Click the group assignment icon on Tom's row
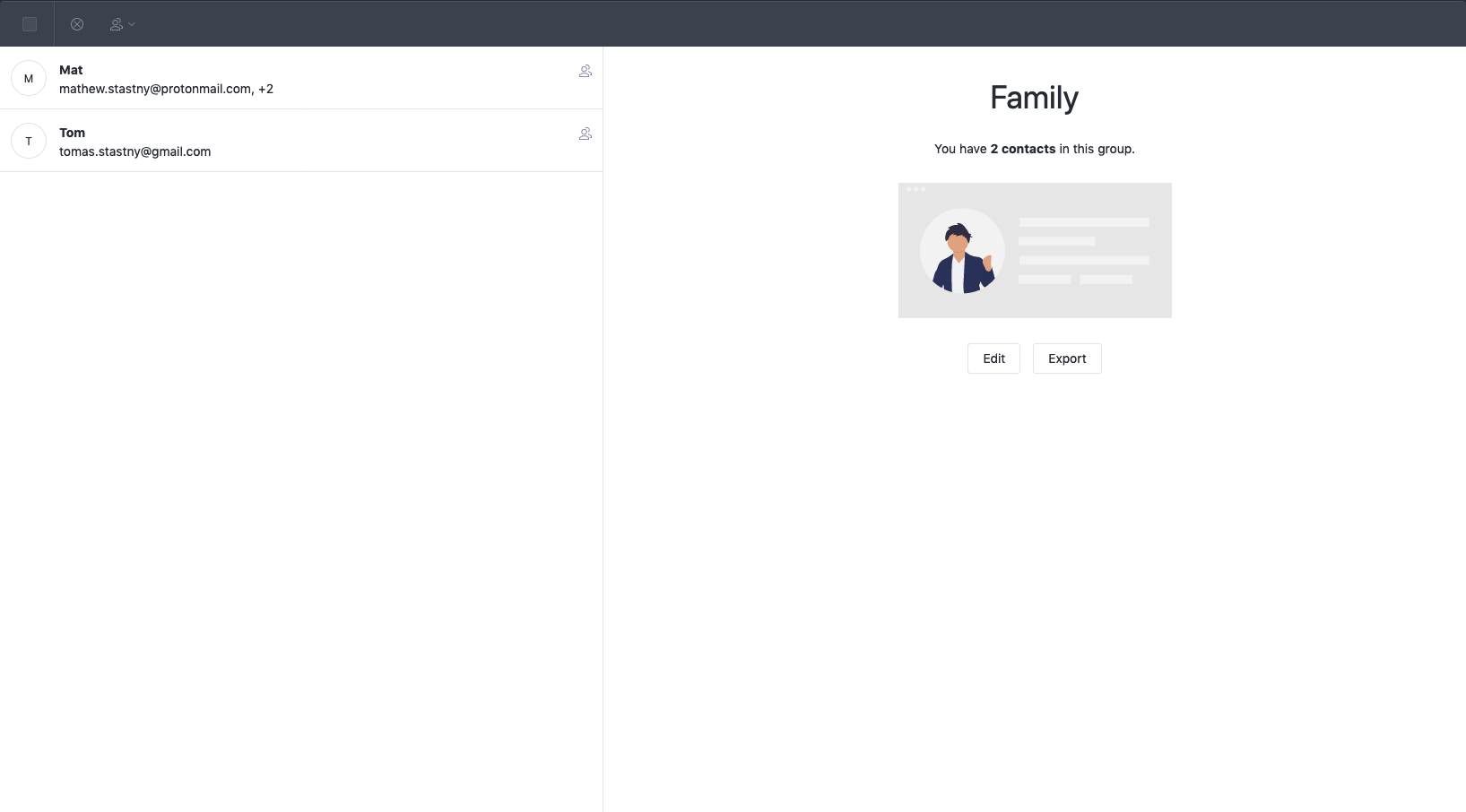 (586, 134)
